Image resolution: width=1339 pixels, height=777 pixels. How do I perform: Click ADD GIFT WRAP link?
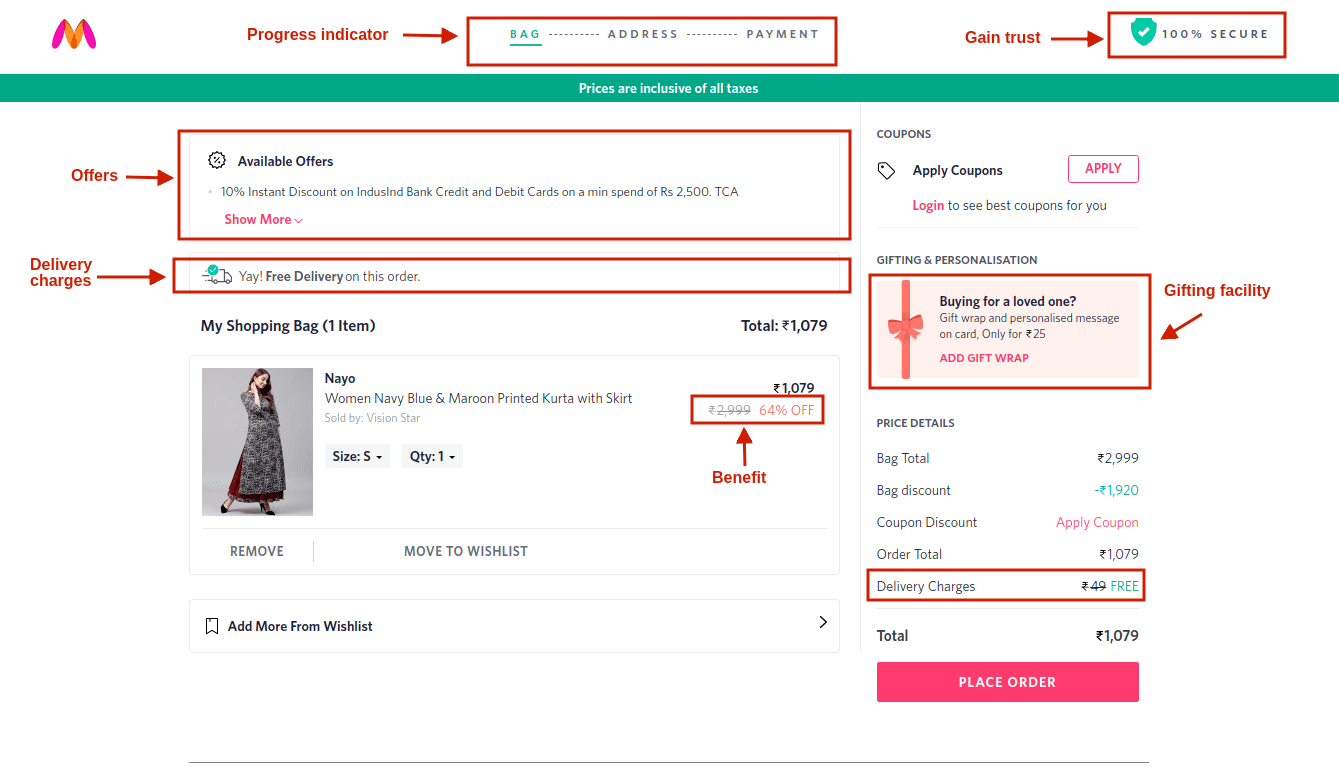coord(983,357)
